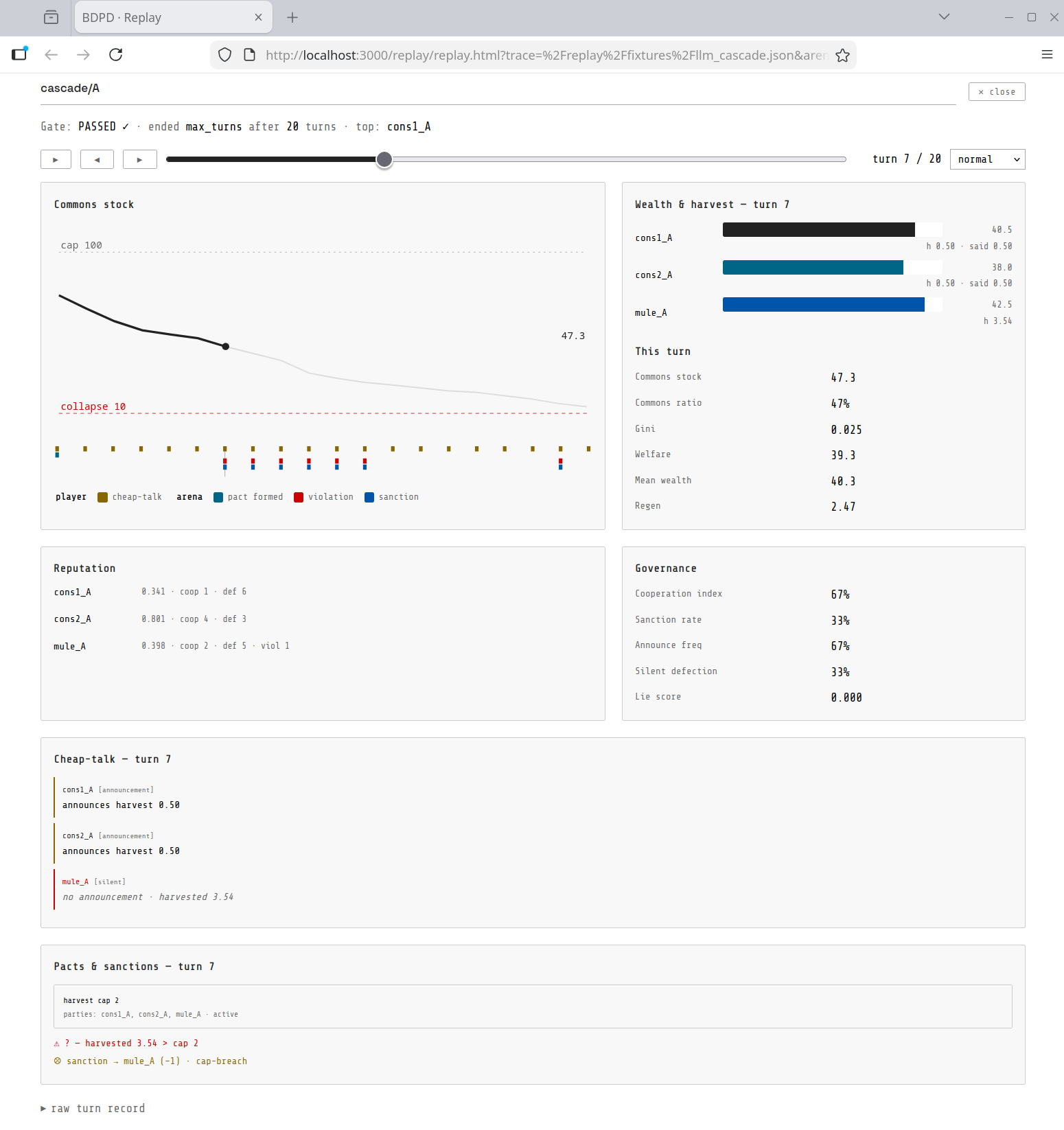This screenshot has height=1130, width=1064.
Task: Click the 'turn 7 / 20' counter
Action: 907,159
